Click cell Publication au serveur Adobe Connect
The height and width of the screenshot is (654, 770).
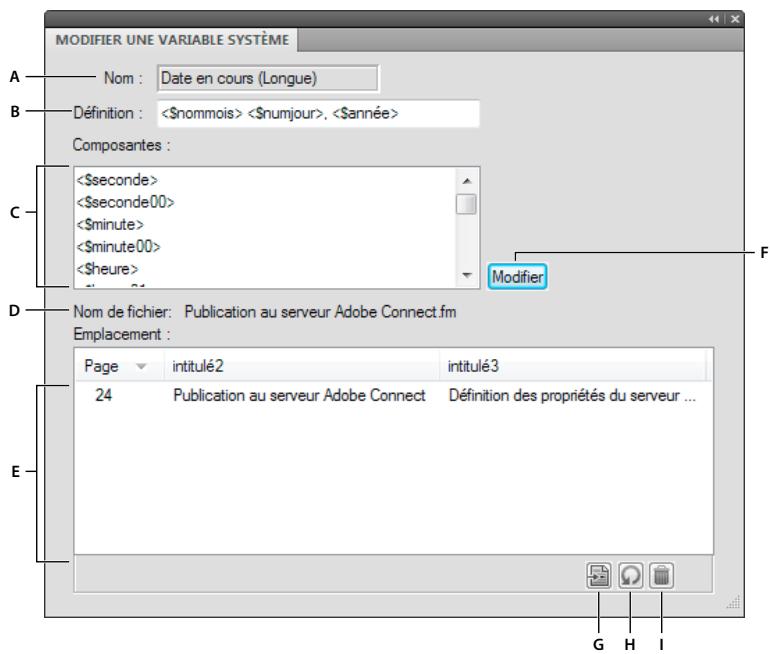point(300,395)
